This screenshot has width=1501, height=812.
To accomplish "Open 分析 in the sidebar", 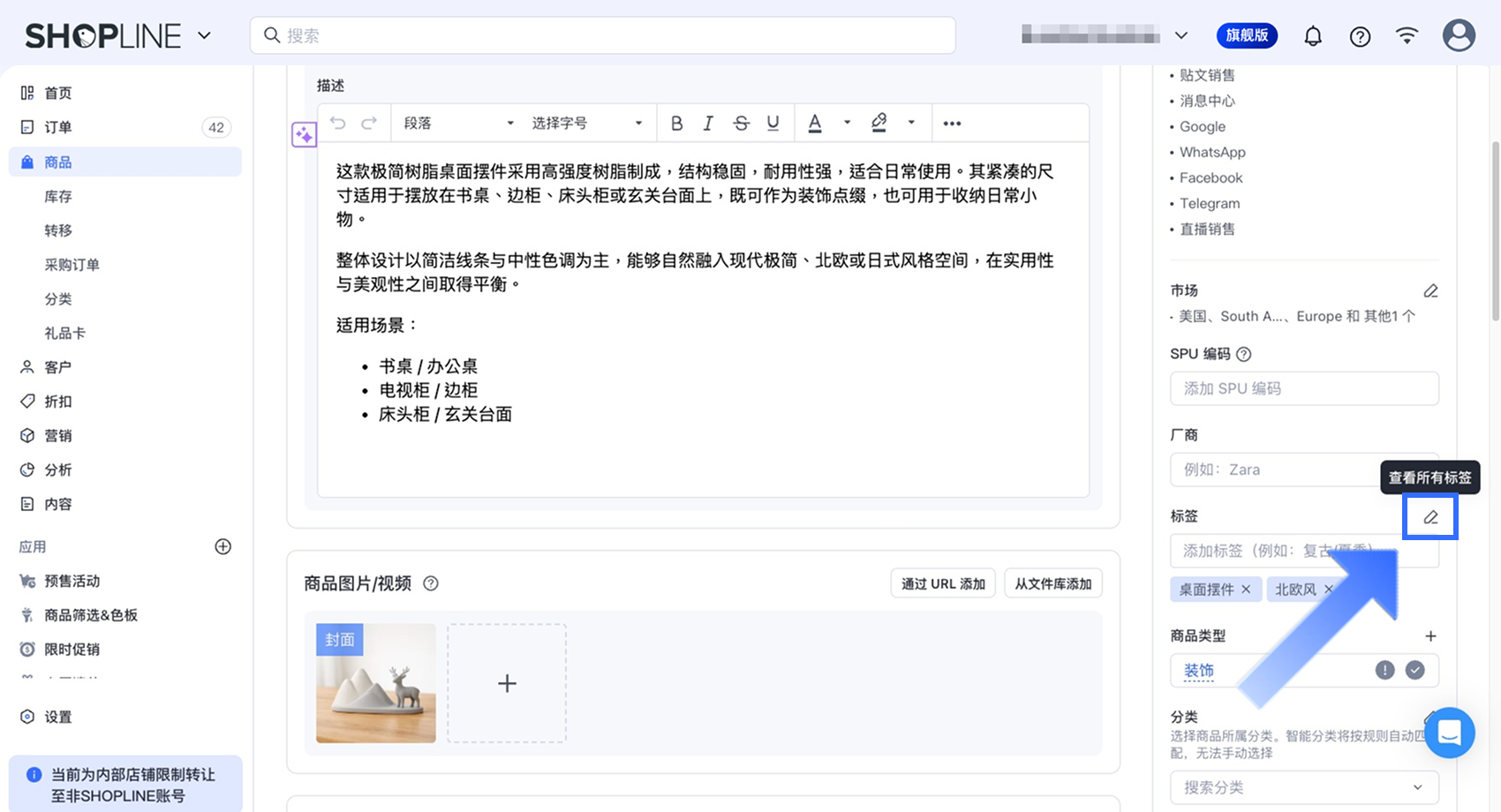I will 124,470.
